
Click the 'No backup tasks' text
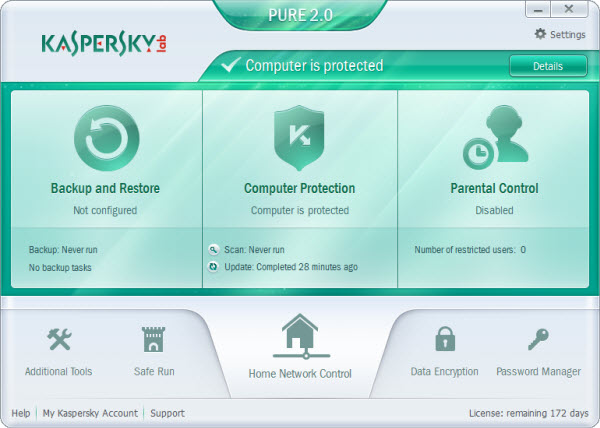click(x=60, y=267)
